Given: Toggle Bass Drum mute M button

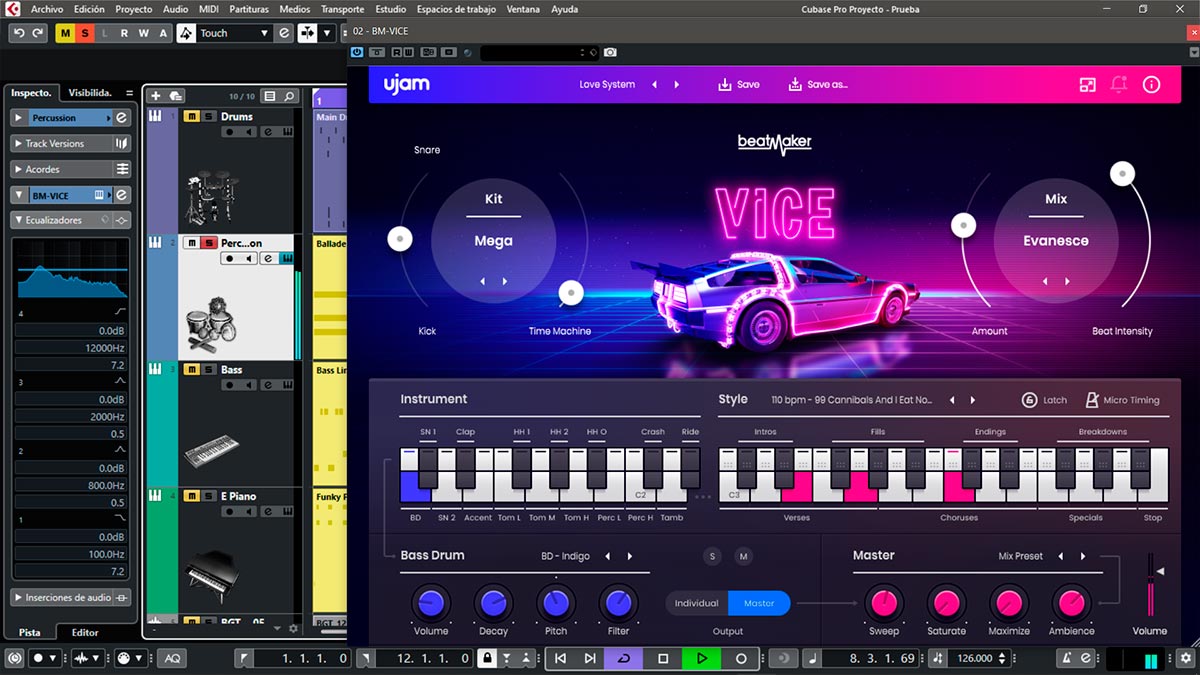Looking at the screenshot, I should [x=743, y=556].
